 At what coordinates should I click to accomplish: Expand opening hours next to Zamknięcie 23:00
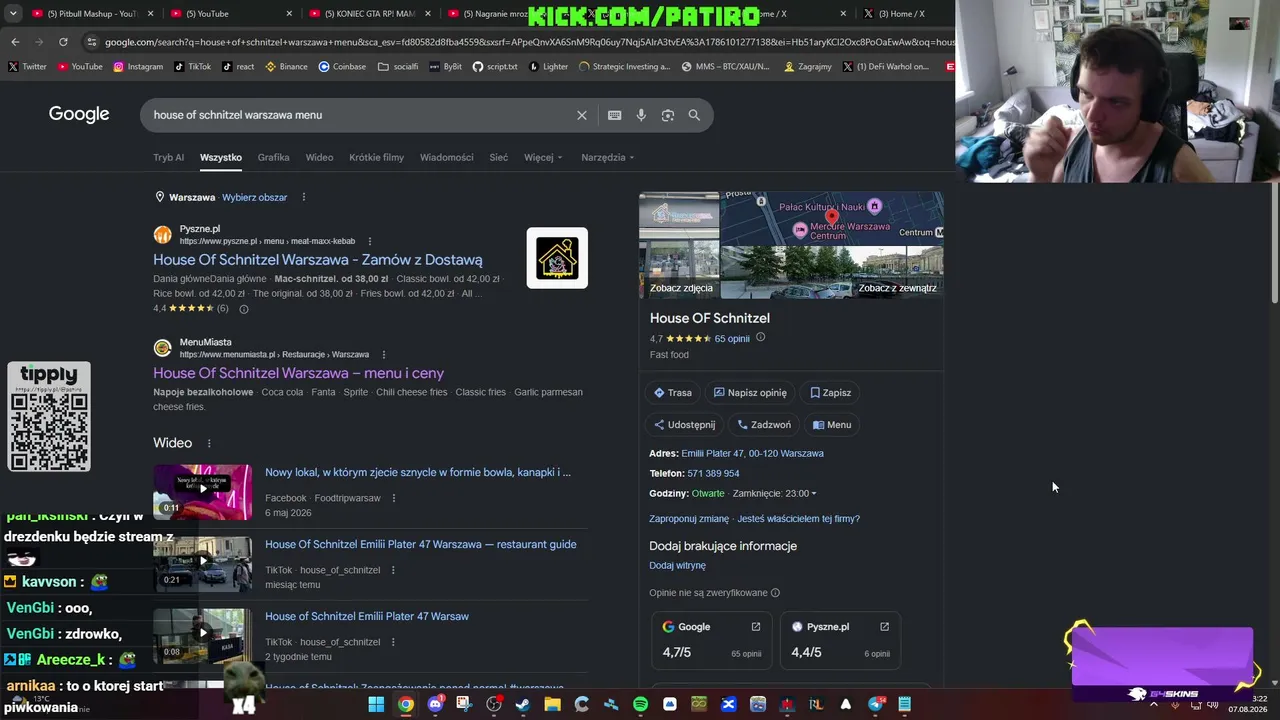point(775,493)
